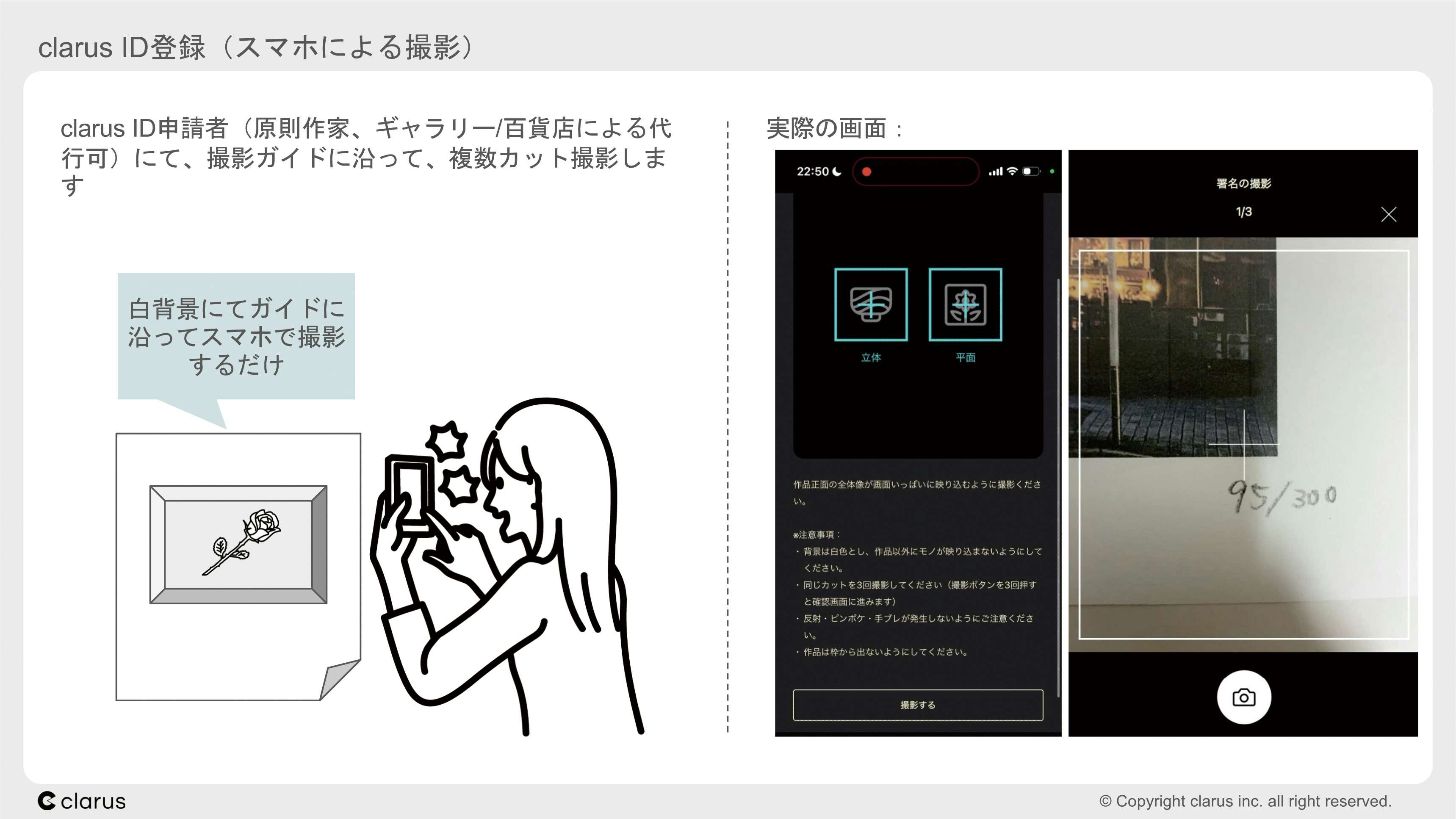Close the 署名の撮影 camera screen
This screenshot has width=1456, height=819.
(1388, 214)
